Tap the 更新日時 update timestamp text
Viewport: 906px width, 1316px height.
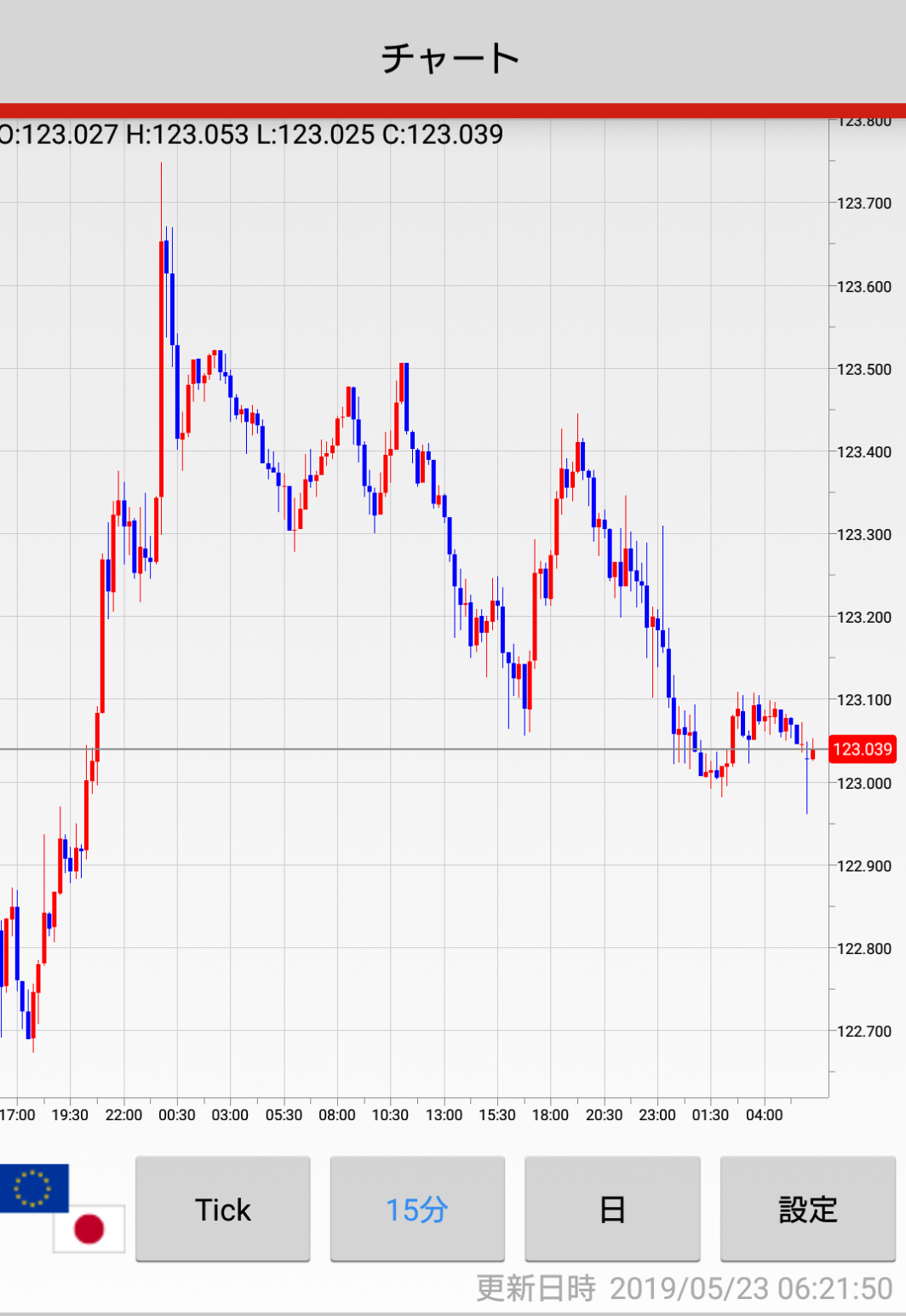pyautogui.click(x=684, y=1288)
